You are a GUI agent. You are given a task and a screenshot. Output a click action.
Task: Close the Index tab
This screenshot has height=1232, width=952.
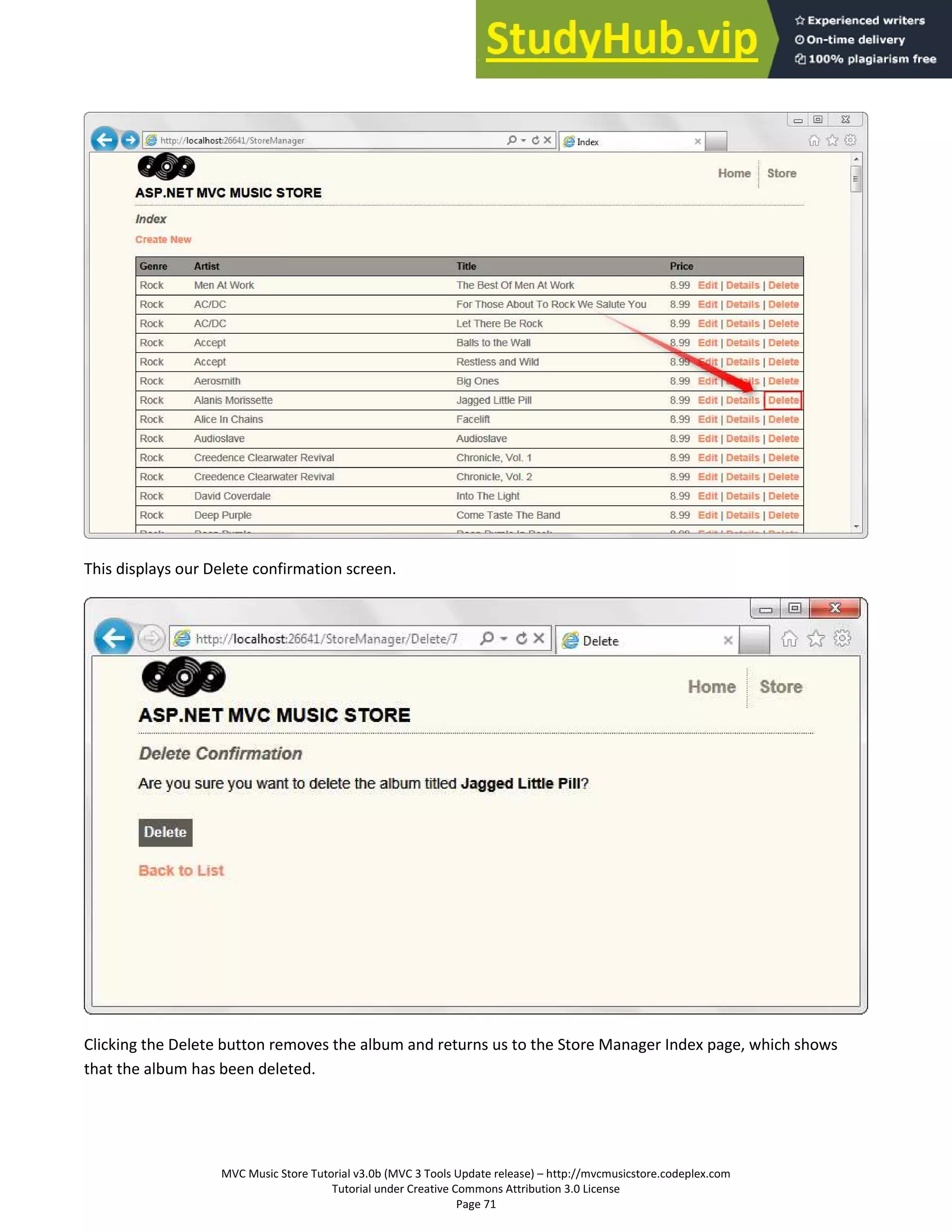click(x=698, y=142)
